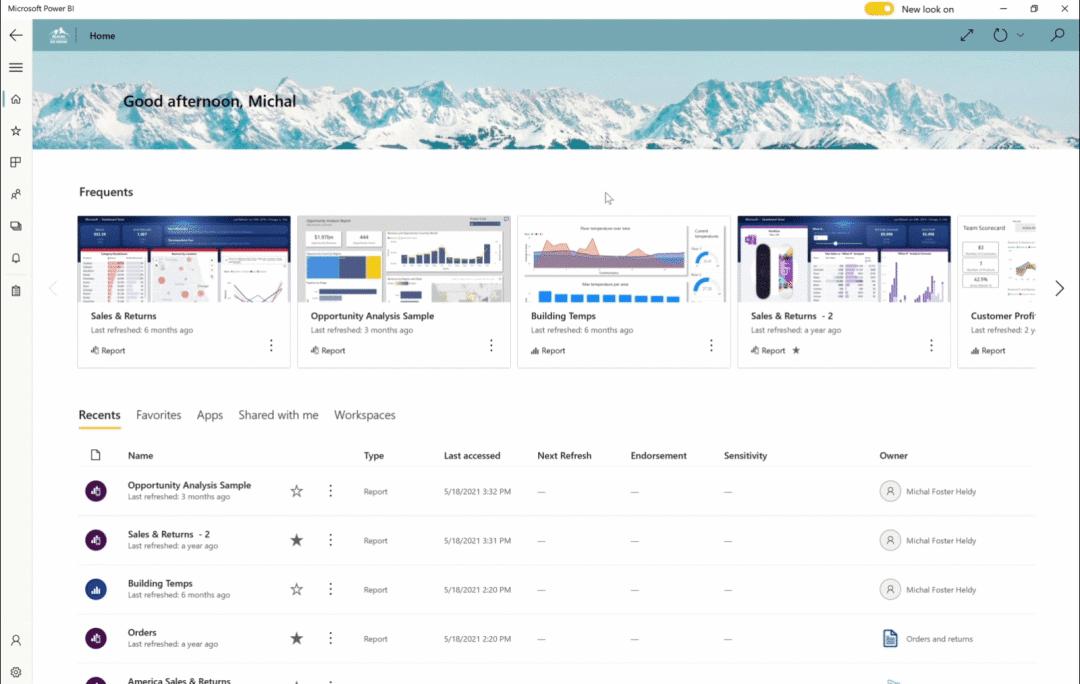Open Sales & Returns - 2 in recents list
The width and height of the screenshot is (1080, 684).
coord(169,534)
